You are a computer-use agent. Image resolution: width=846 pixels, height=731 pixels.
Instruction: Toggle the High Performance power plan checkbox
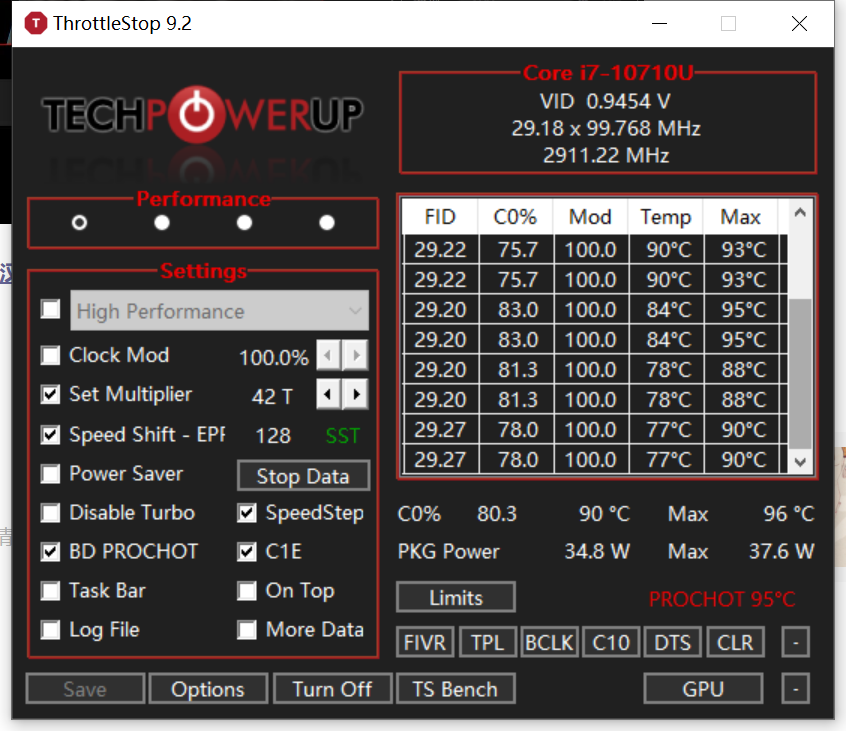(51, 310)
